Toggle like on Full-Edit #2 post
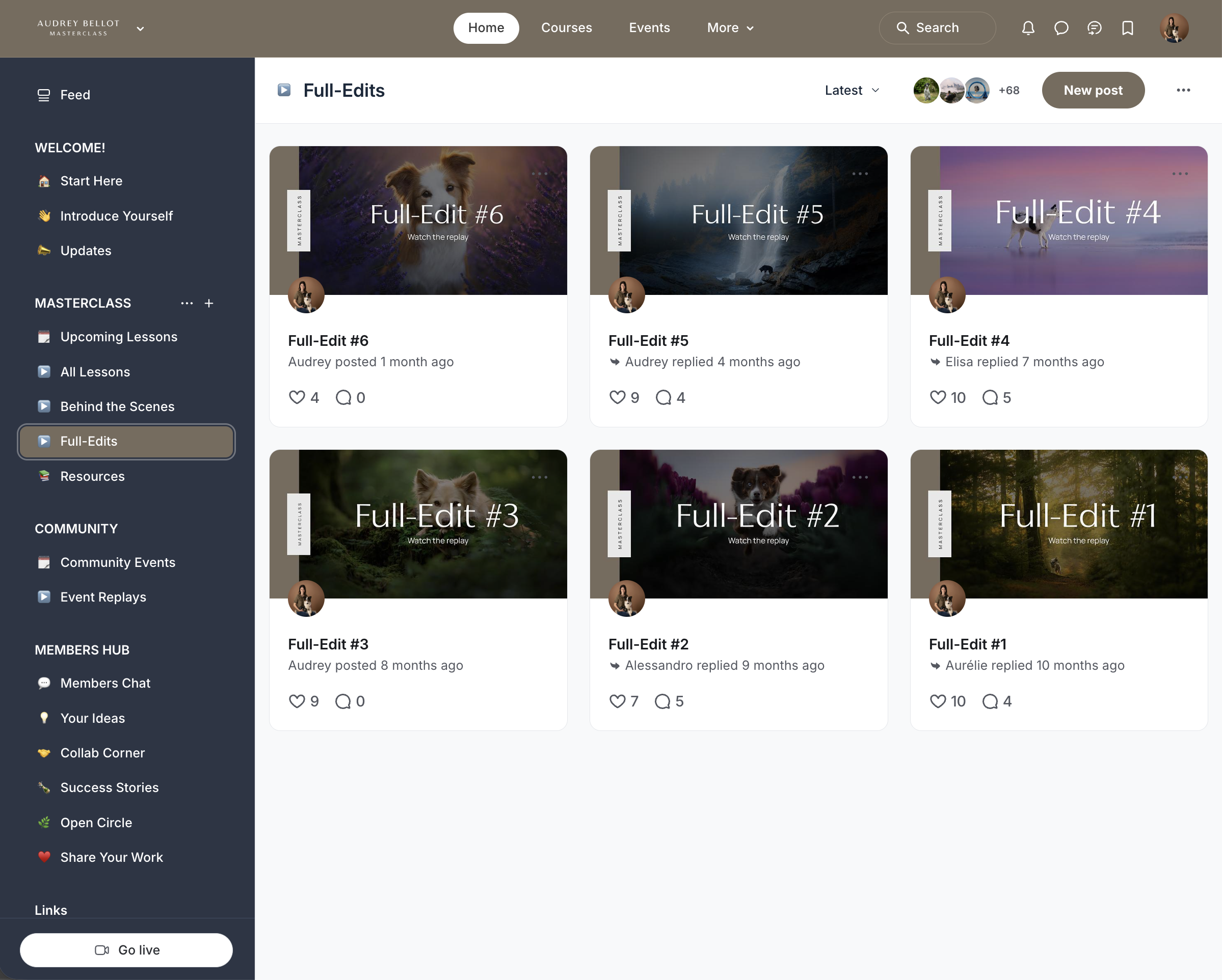The height and width of the screenshot is (980, 1222). [x=617, y=701]
